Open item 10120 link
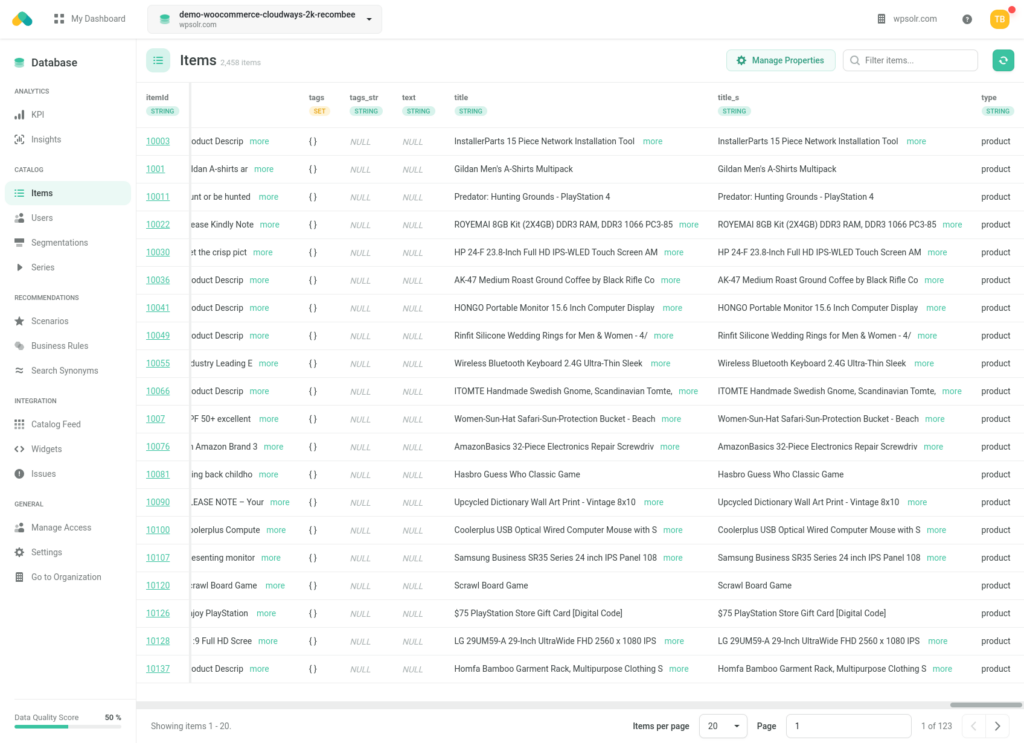The width and height of the screenshot is (1024, 743). [157, 586]
